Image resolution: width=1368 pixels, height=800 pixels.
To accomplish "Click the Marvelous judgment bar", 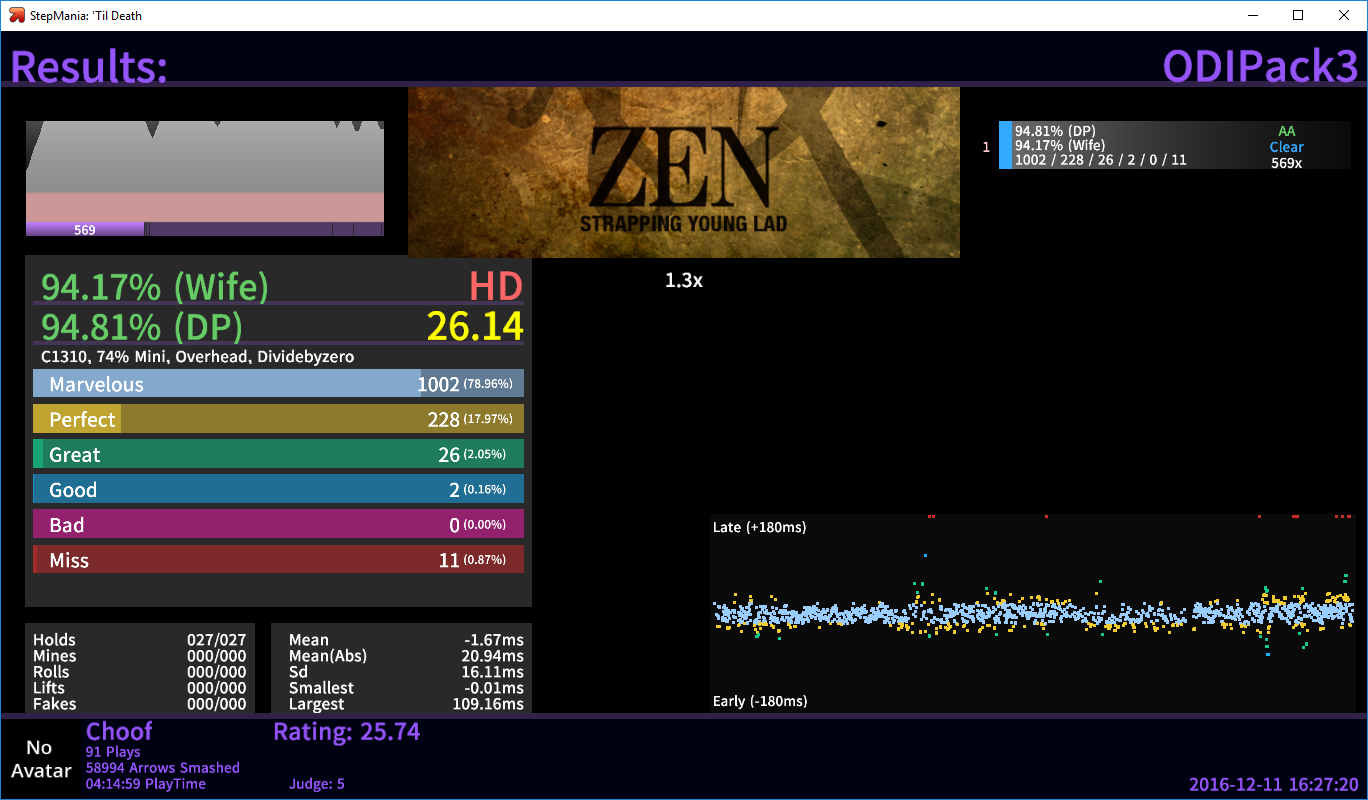I will tap(278, 384).
